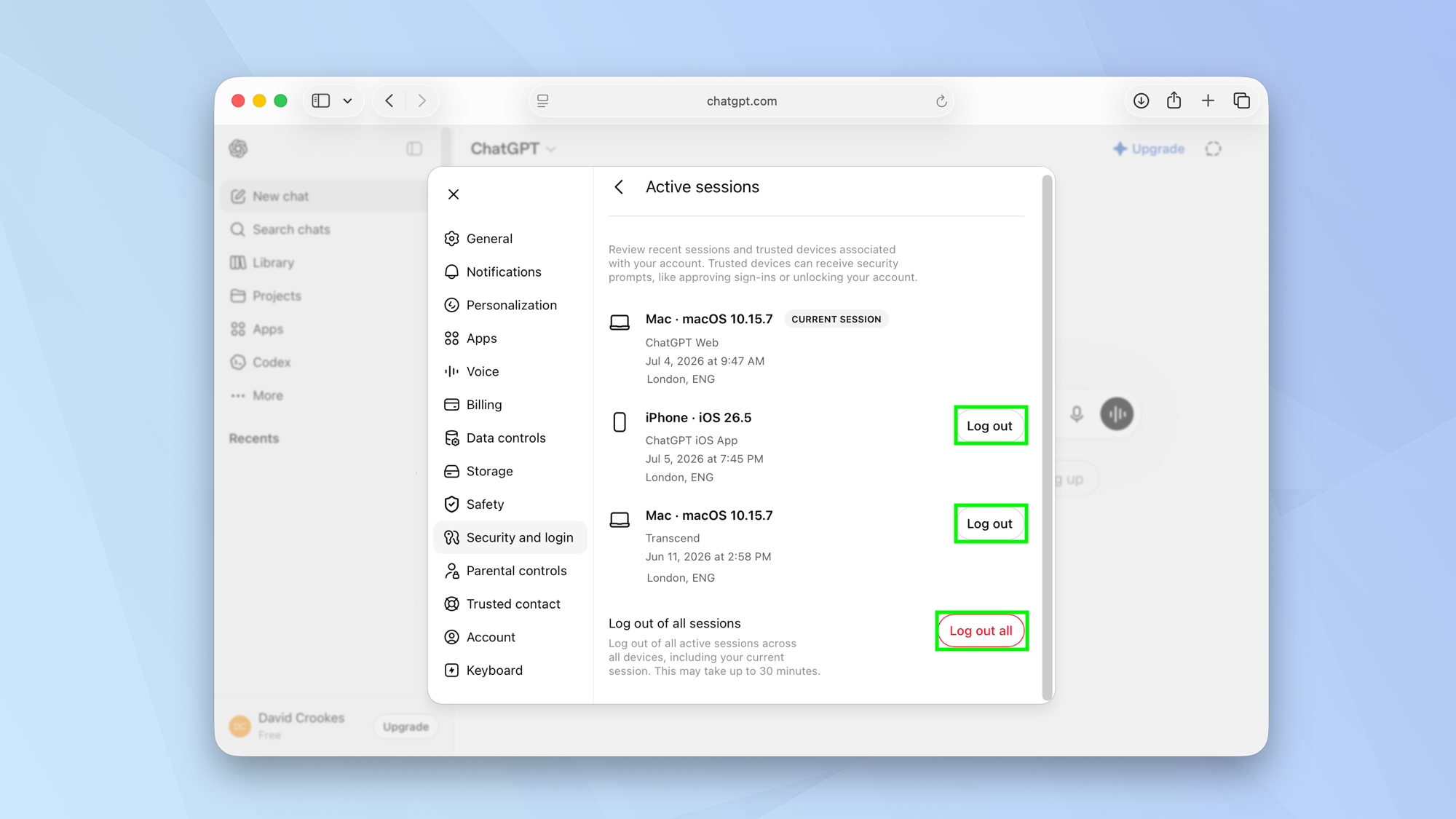The height and width of the screenshot is (819, 1456).
Task: Reload the page in Safari
Action: coord(941,101)
